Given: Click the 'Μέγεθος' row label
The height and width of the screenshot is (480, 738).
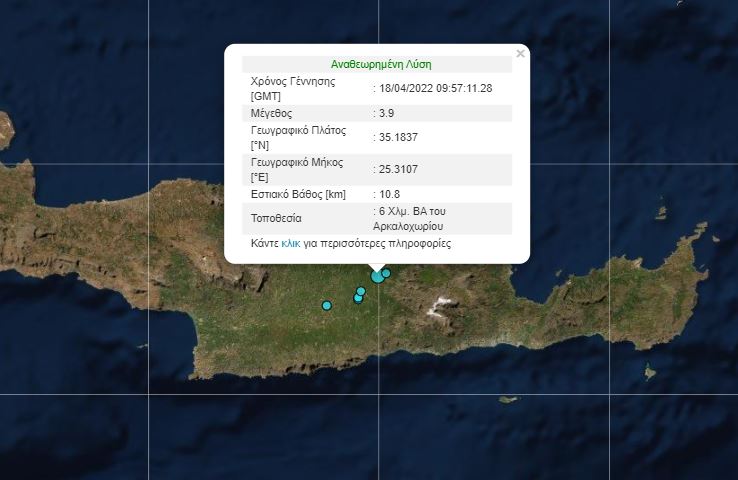Looking at the screenshot, I should 272,113.
